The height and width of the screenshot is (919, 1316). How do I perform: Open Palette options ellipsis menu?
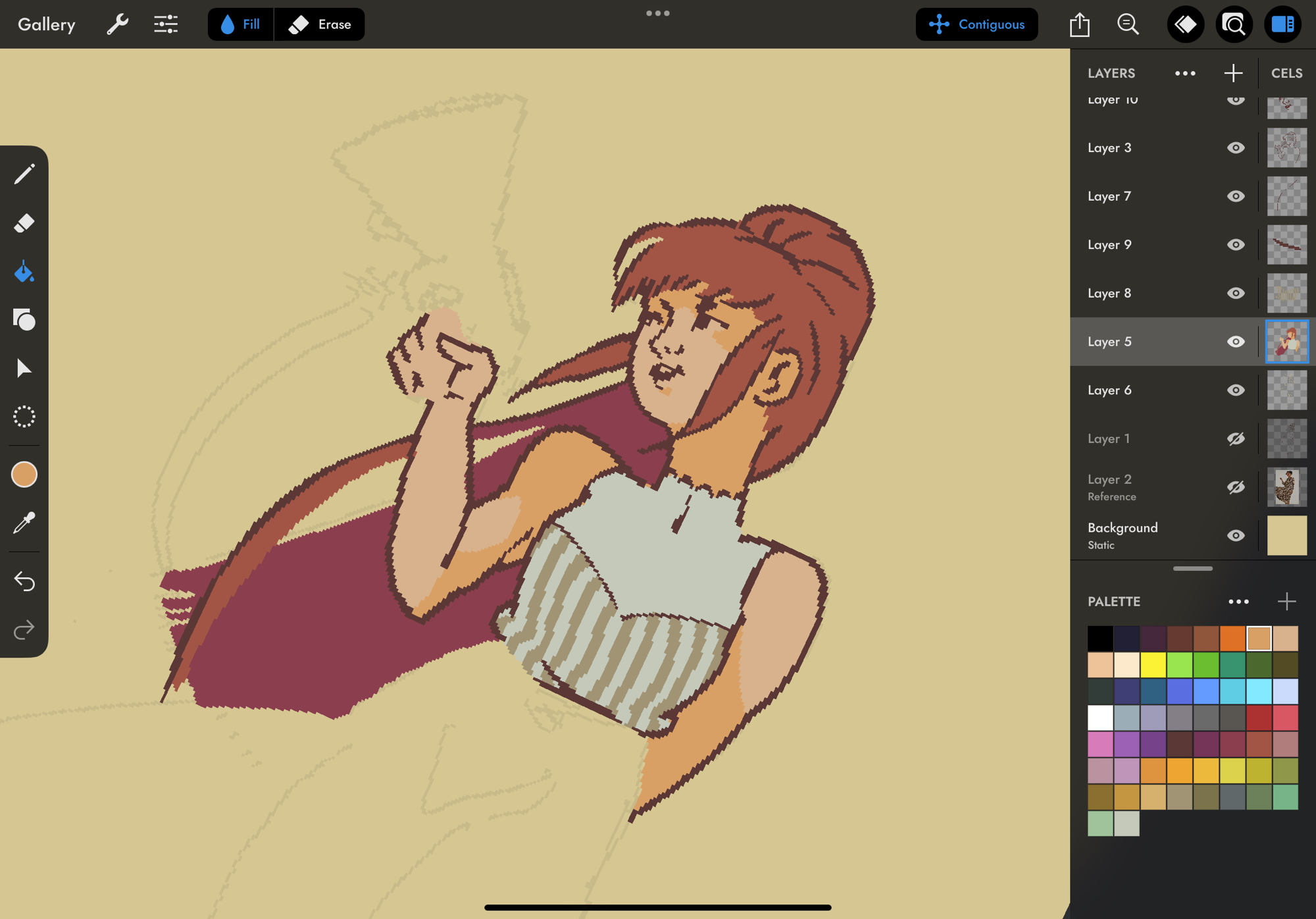1238,602
